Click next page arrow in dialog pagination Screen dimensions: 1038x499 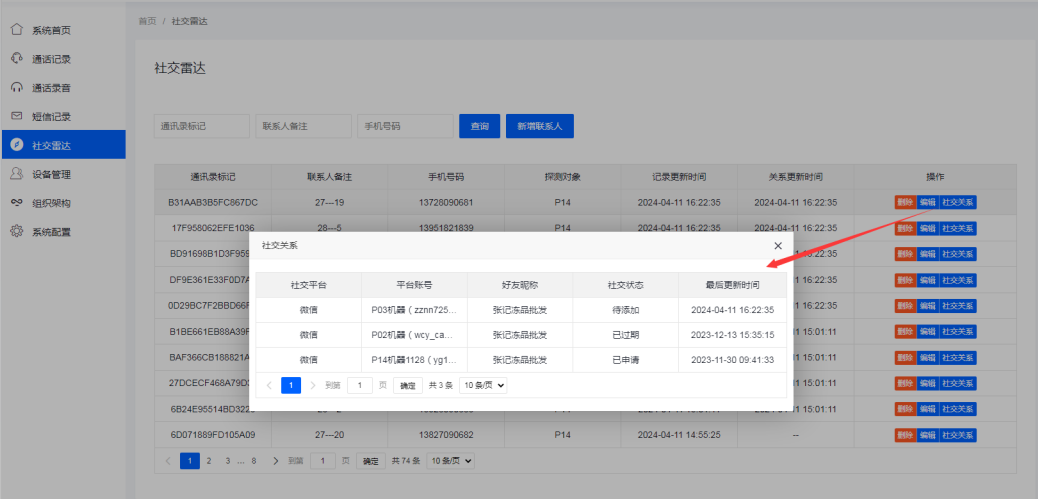312,385
